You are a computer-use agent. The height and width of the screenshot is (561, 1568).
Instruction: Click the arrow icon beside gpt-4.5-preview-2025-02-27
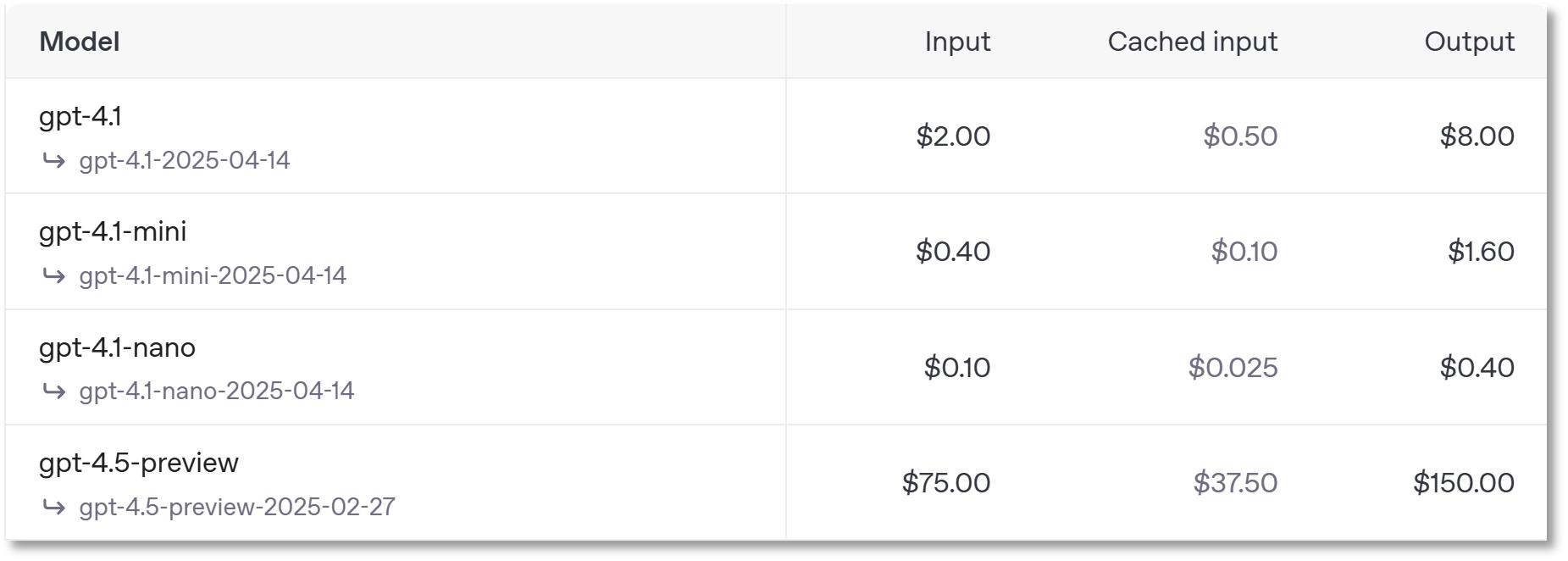tap(54, 507)
